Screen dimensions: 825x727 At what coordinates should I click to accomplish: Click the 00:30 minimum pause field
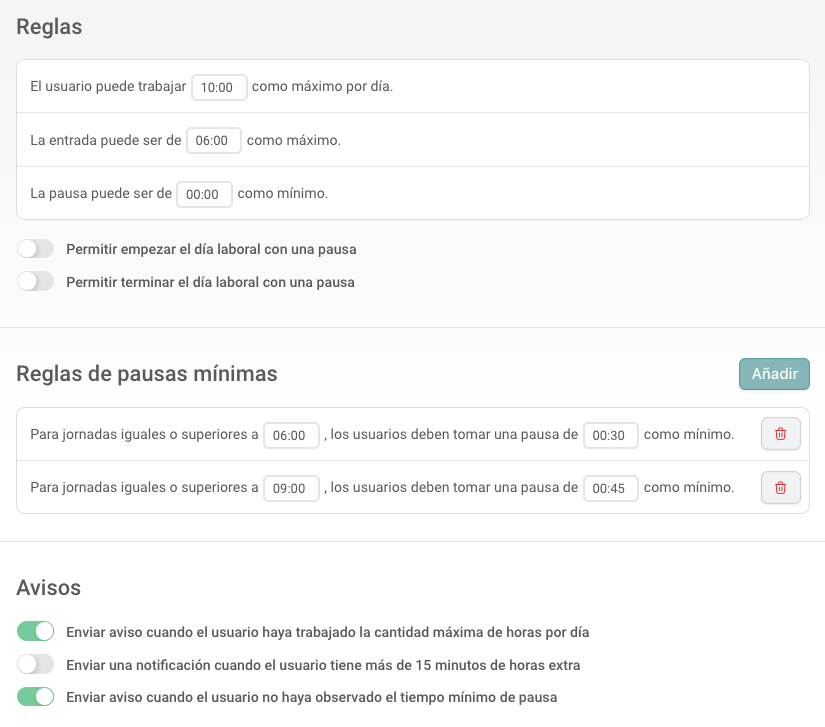pyautogui.click(x=610, y=435)
